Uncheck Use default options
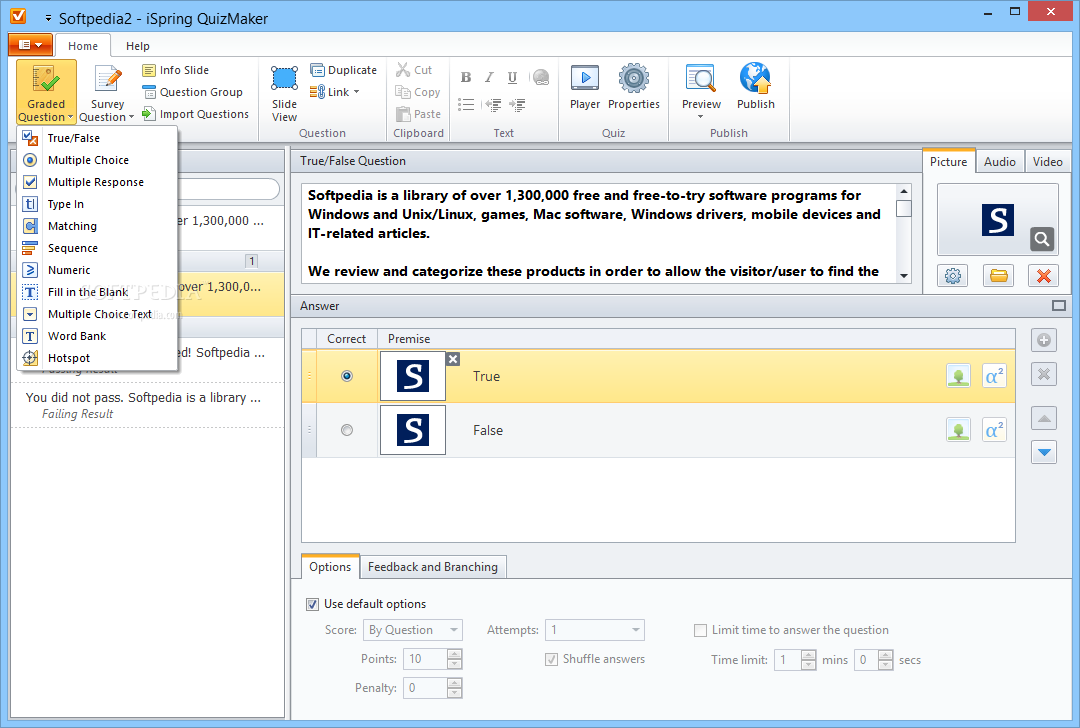This screenshot has height=728, width=1080. [313, 604]
